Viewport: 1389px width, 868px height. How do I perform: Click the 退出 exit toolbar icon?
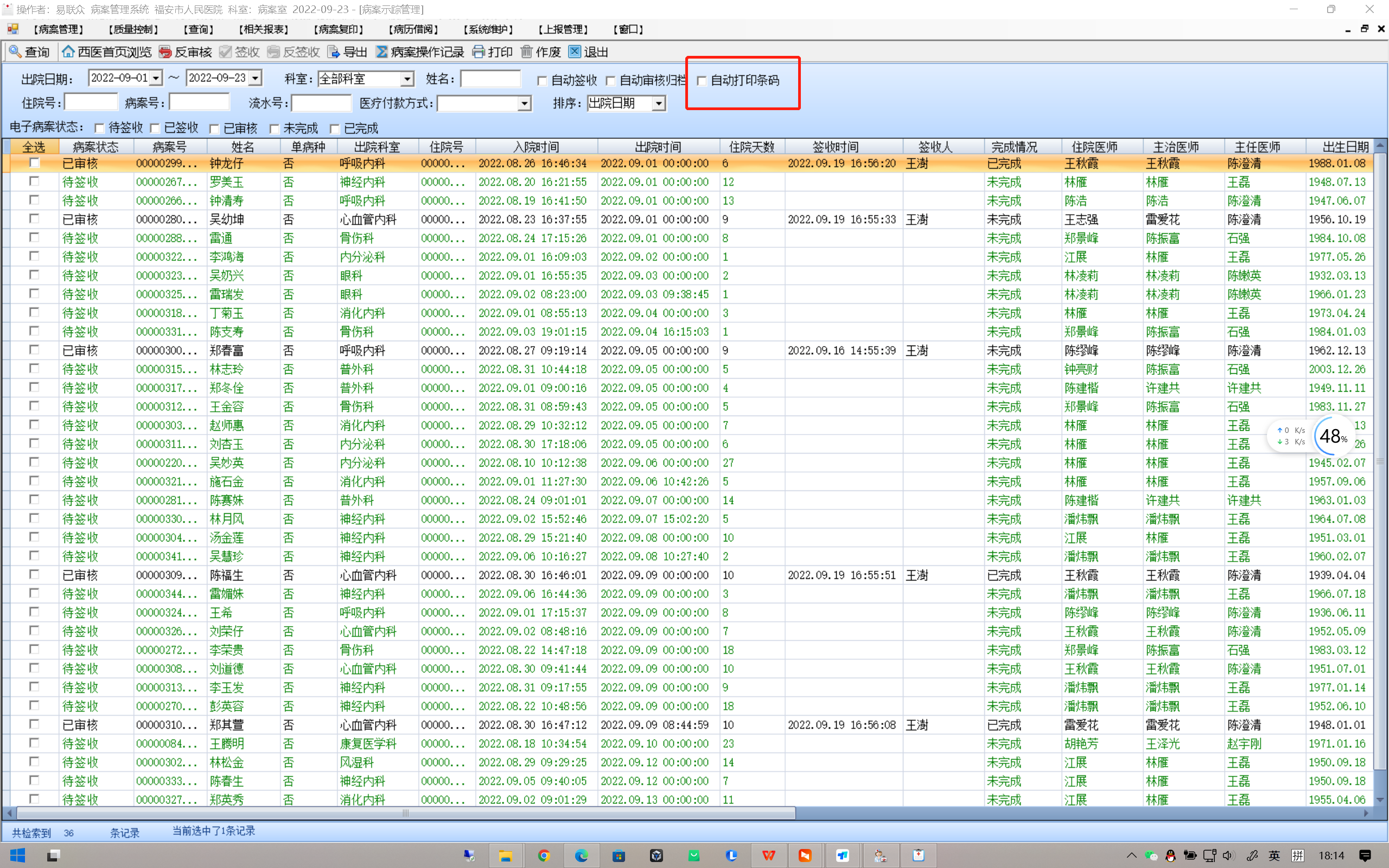[575, 52]
